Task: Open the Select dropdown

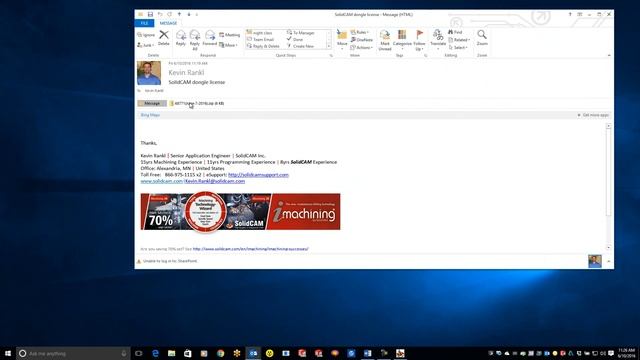Action: point(458,48)
